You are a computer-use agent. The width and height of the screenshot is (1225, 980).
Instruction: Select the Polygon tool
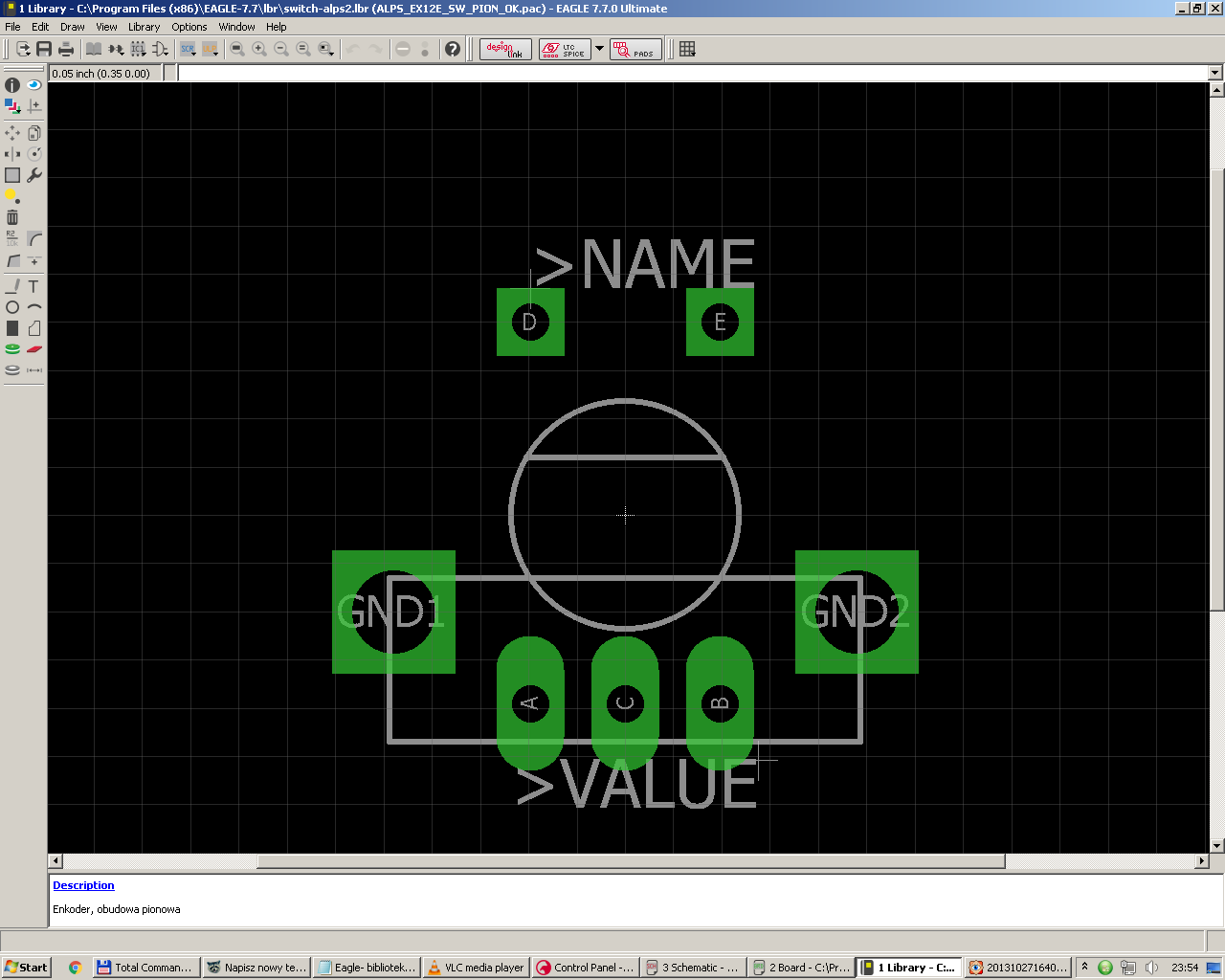pyautogui.click(x=34, y=328)
